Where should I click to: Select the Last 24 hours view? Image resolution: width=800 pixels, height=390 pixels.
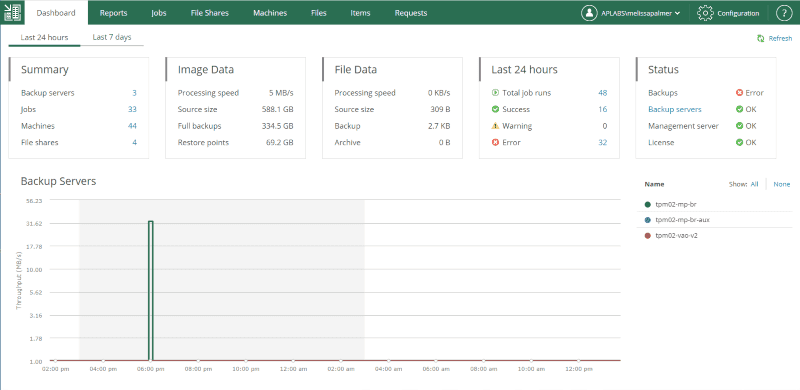click(x=44, y=37)
